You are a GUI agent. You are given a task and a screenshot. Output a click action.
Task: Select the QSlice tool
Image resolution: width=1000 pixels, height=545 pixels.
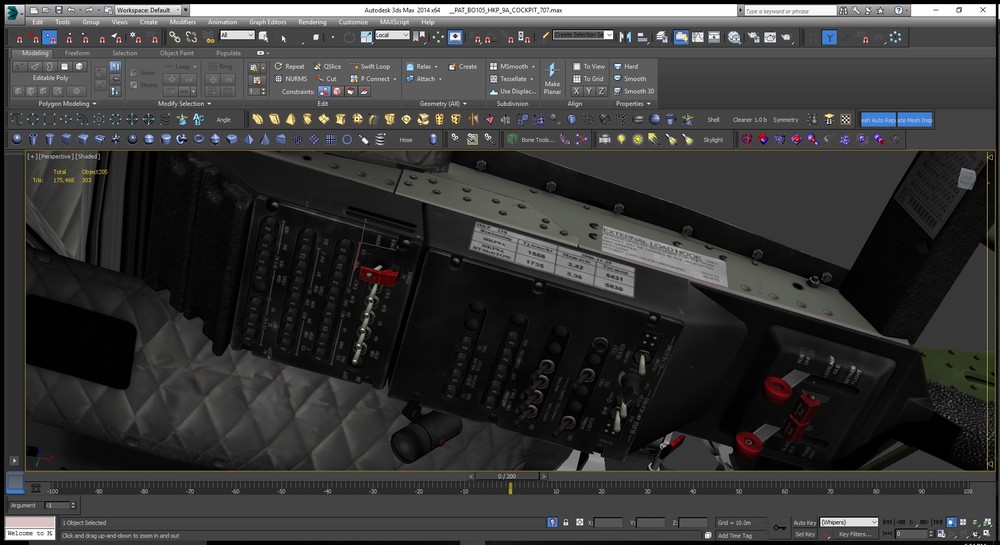[326, 67]
